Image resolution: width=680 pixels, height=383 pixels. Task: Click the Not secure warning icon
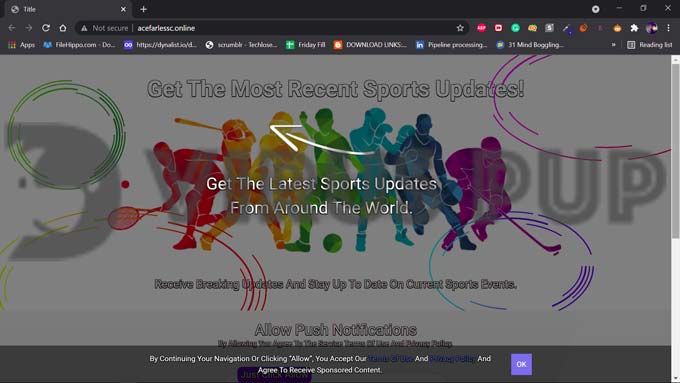point(84,28)
